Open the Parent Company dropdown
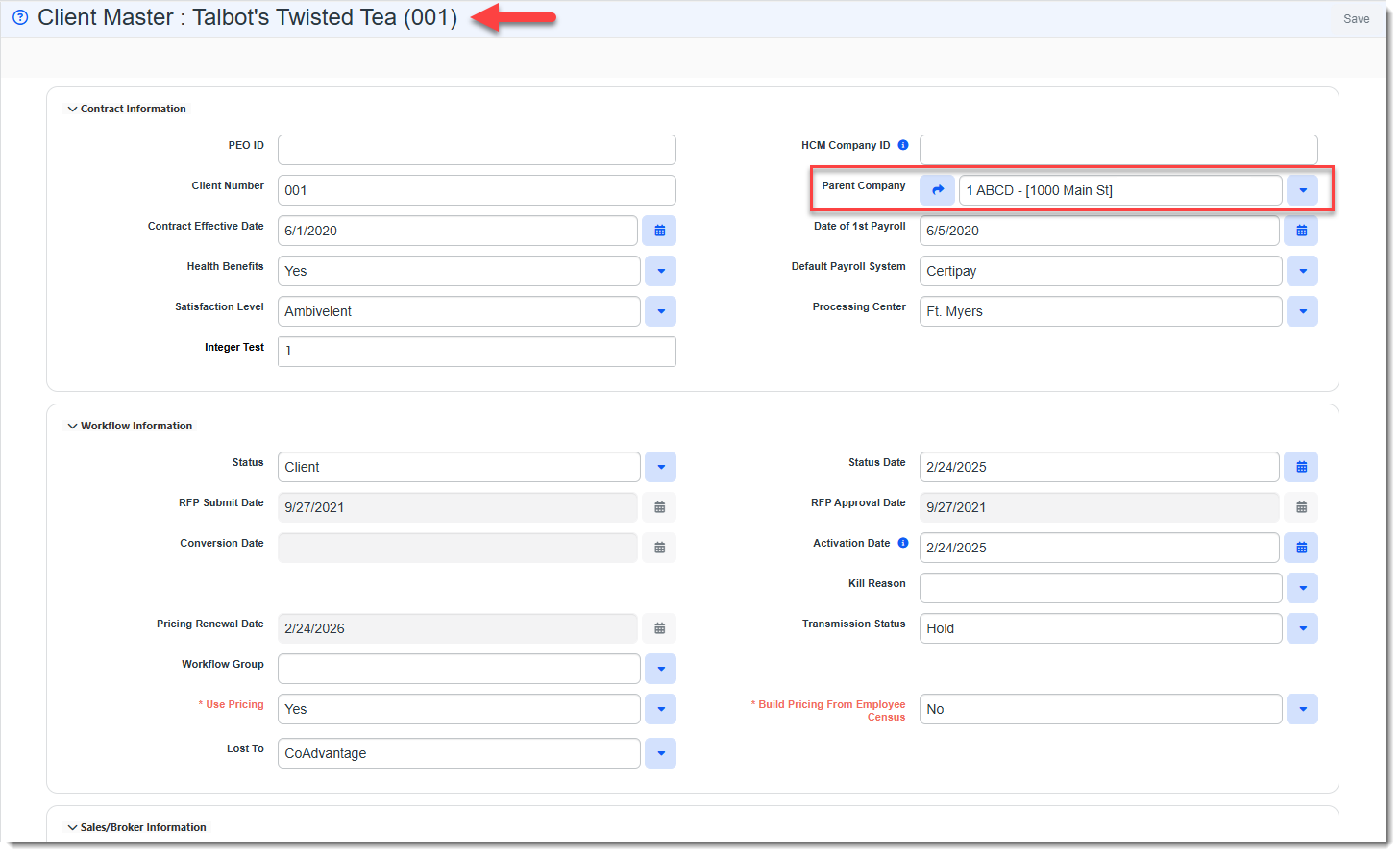 (x=1302, y=190)
